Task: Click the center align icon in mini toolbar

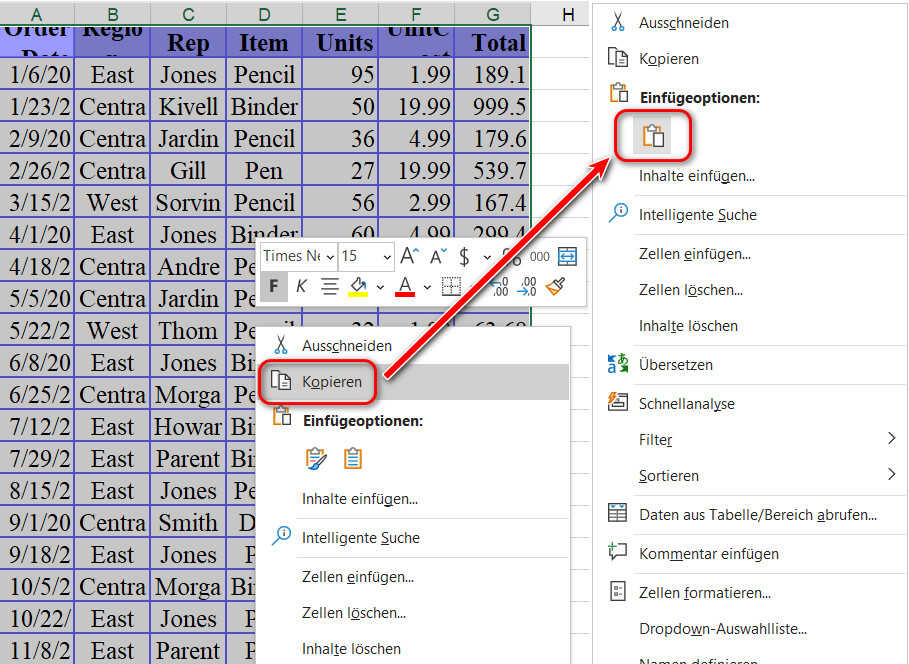Action: (x=329, y=287)
